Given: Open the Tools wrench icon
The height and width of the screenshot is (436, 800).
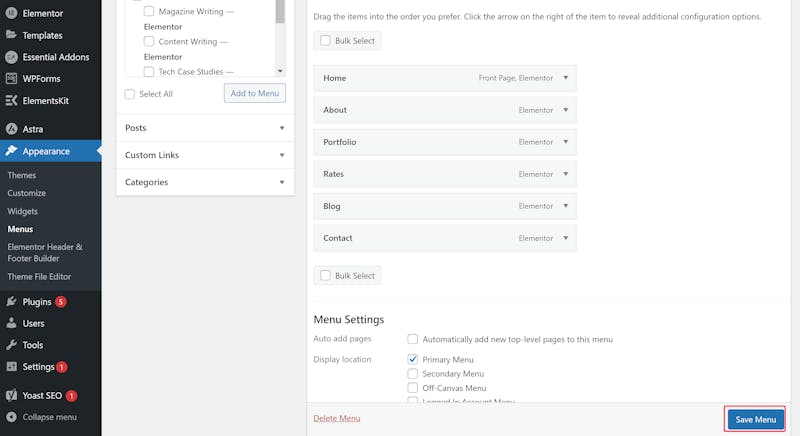Looking at the screenshot, I should point(11,345).
